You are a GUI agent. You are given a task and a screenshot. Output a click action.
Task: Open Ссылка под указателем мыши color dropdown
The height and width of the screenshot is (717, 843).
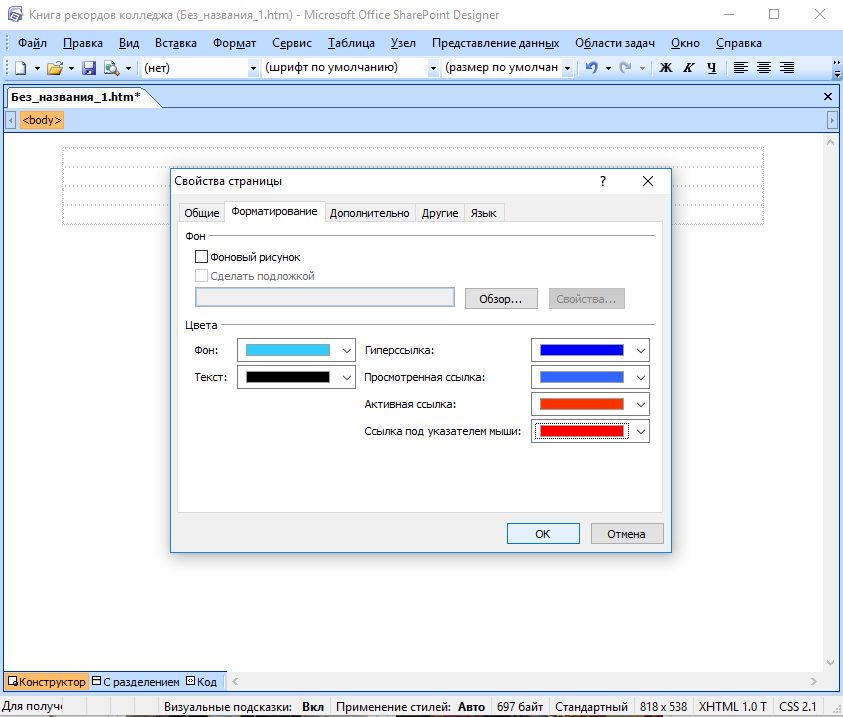point(590,431)
